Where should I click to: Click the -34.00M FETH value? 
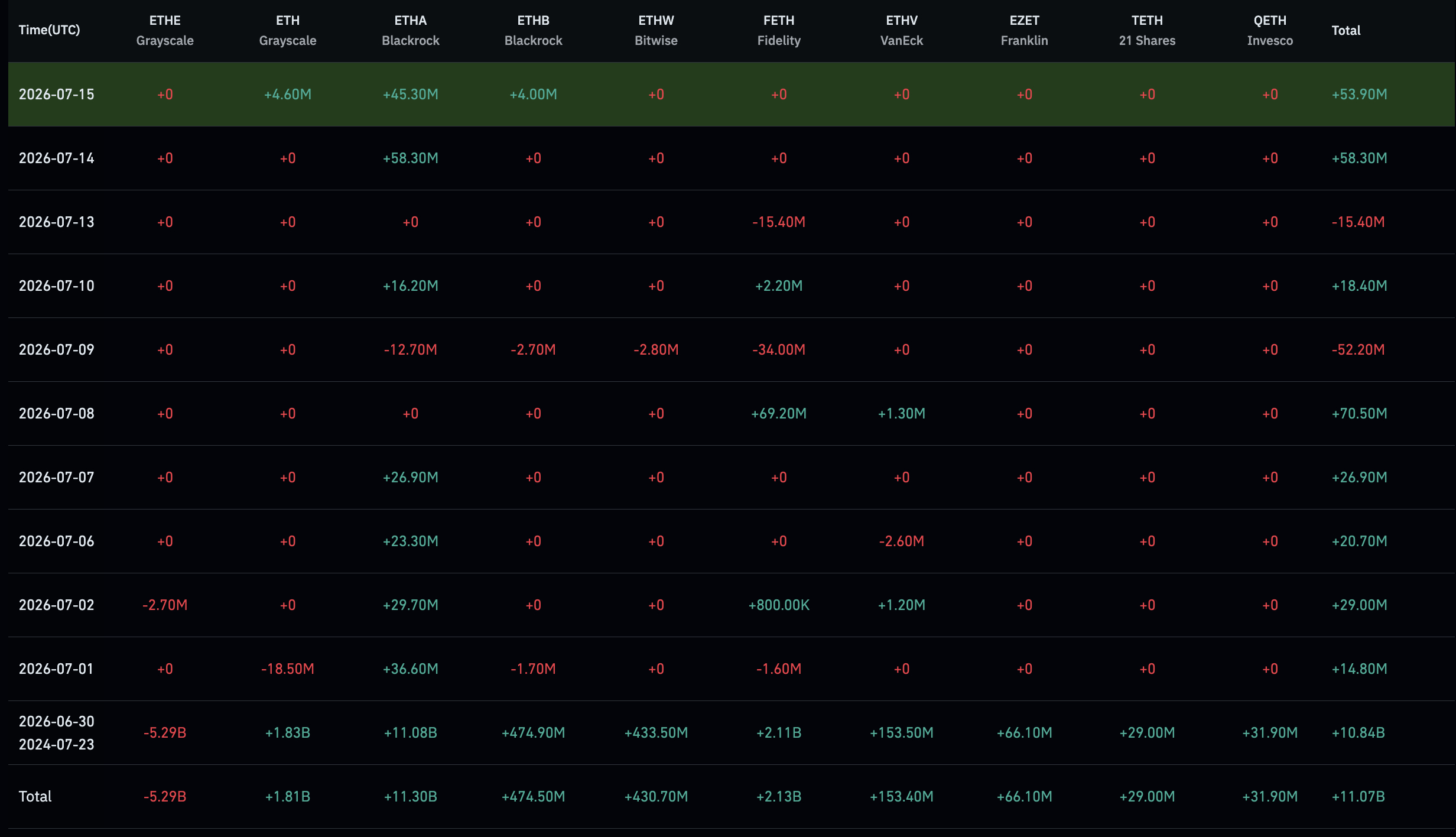tap(779, 350)
